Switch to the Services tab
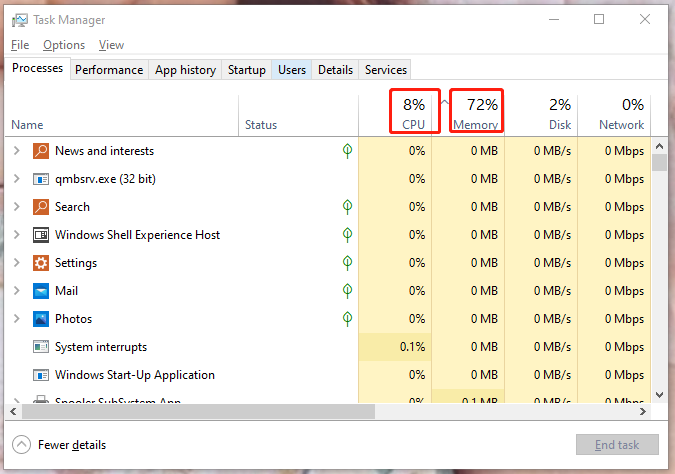The width and height of the screenshot is (675, 474). tap(386, 70)
